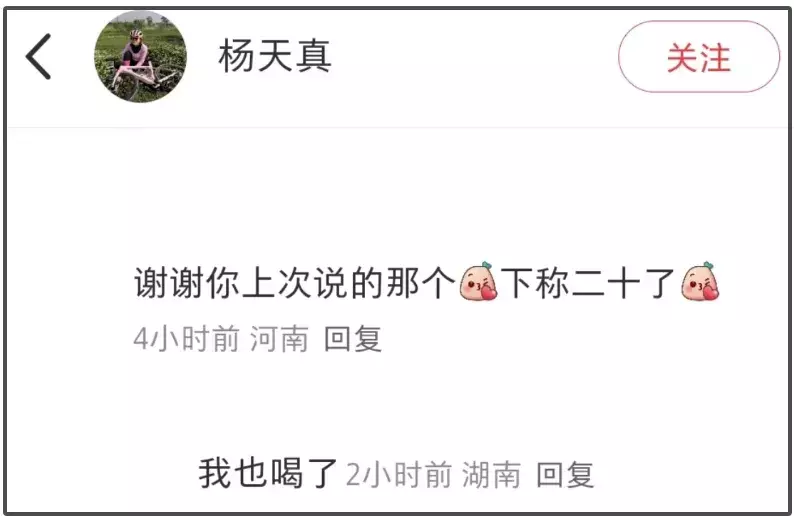794x517 pixels.
Task: Reply to the 湖南 comment via 回复
Action: tap(565, 474)
